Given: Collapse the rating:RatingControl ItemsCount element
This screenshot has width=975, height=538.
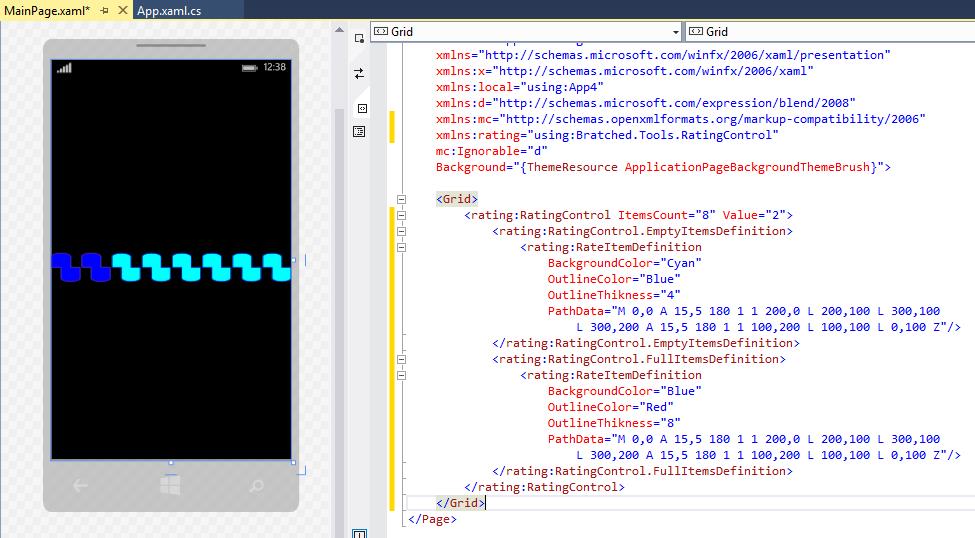Looking at the screenshot, I should click(402, 215).
